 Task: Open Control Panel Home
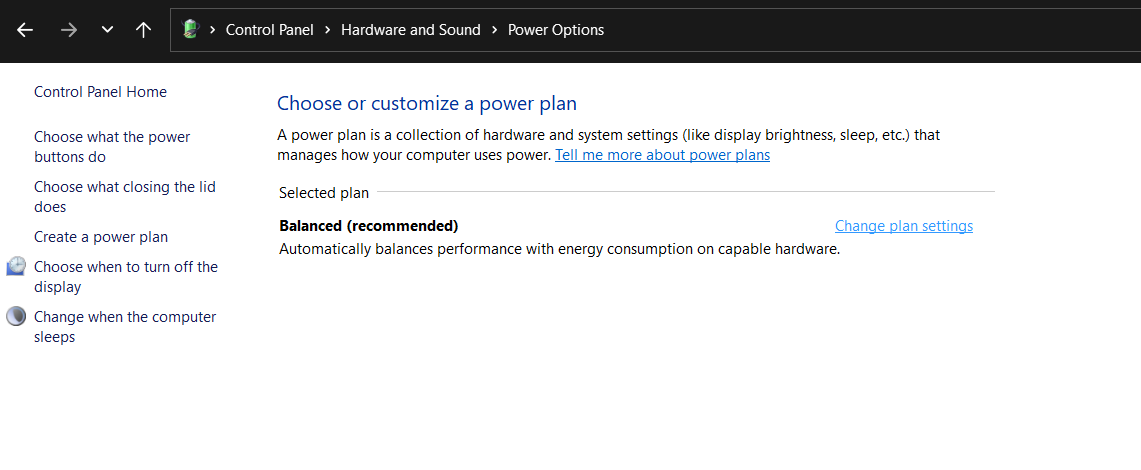point(100,92)
